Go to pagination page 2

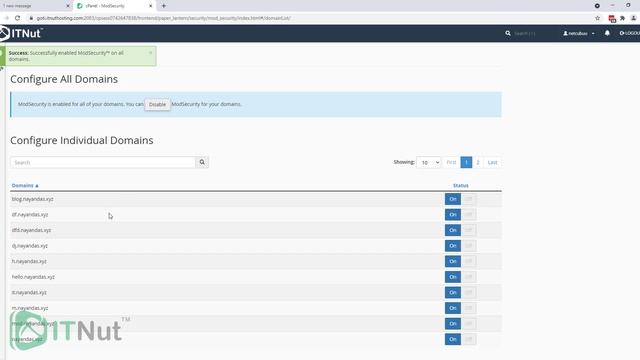(478, 162)
